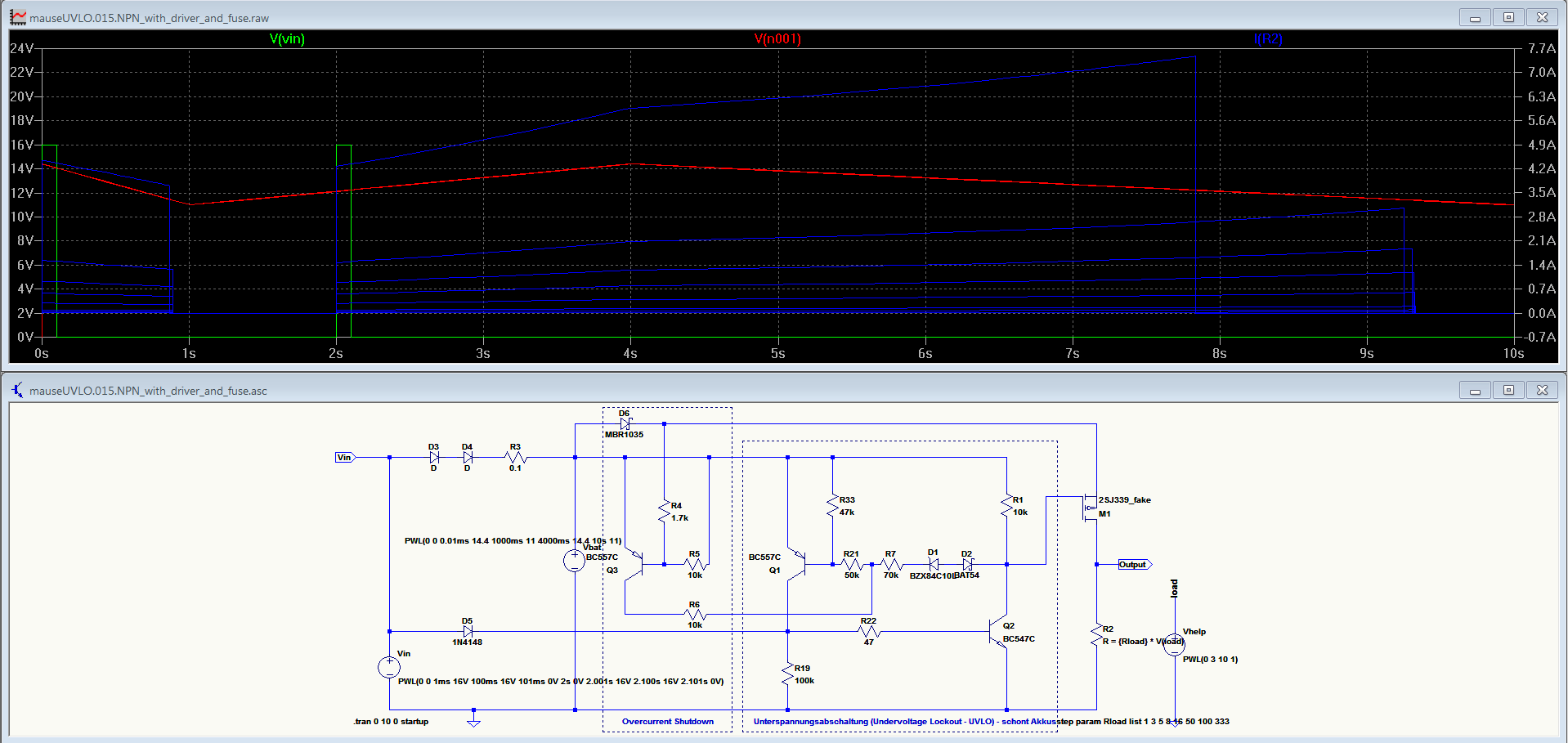This screenshot has height=743, width=1568.
Task: Select transistor Q2 BC547C symbol
Action: [998, 632]
